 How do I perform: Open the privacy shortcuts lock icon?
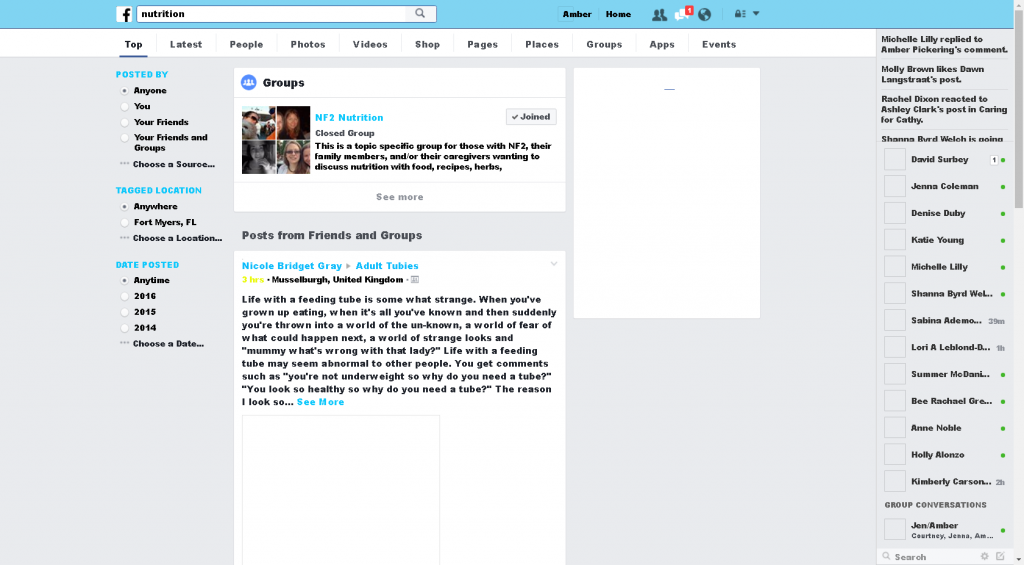[x=740, y=14]
